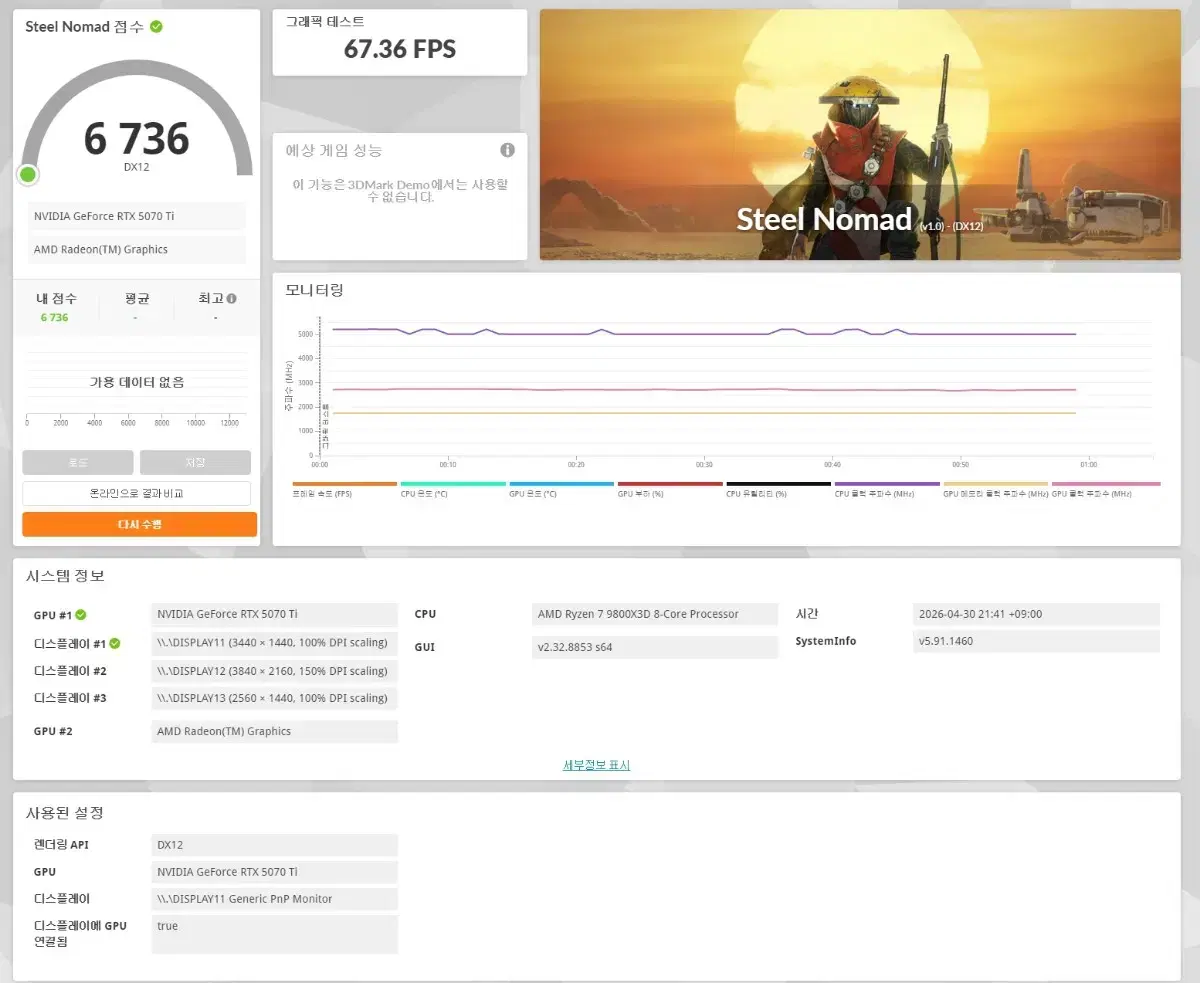Image resolution: width=1200 pixels, height=983 pixels.
Task: Toggle the GPU 온도 (°C) legend item
Action: 561,489
